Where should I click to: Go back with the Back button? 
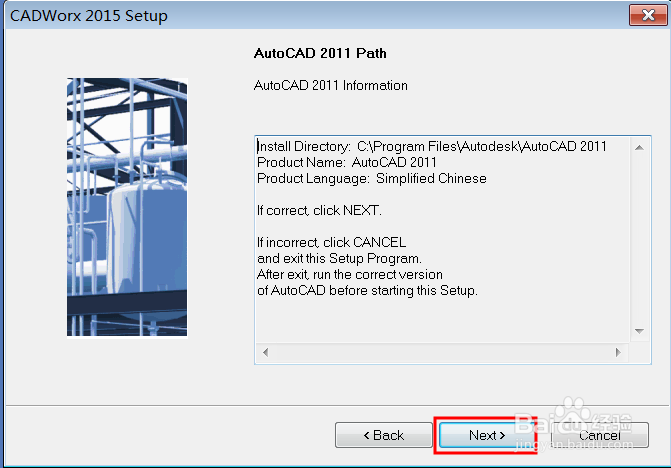tap(383, 435)
